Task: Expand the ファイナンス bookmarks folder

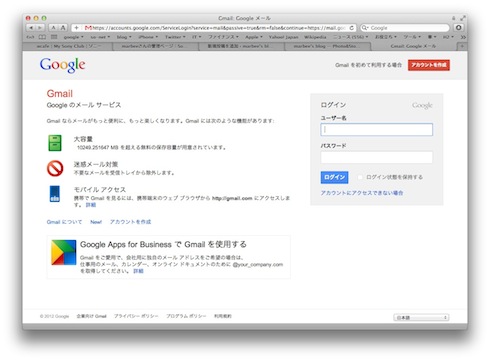Action: [x=223, y=37]
